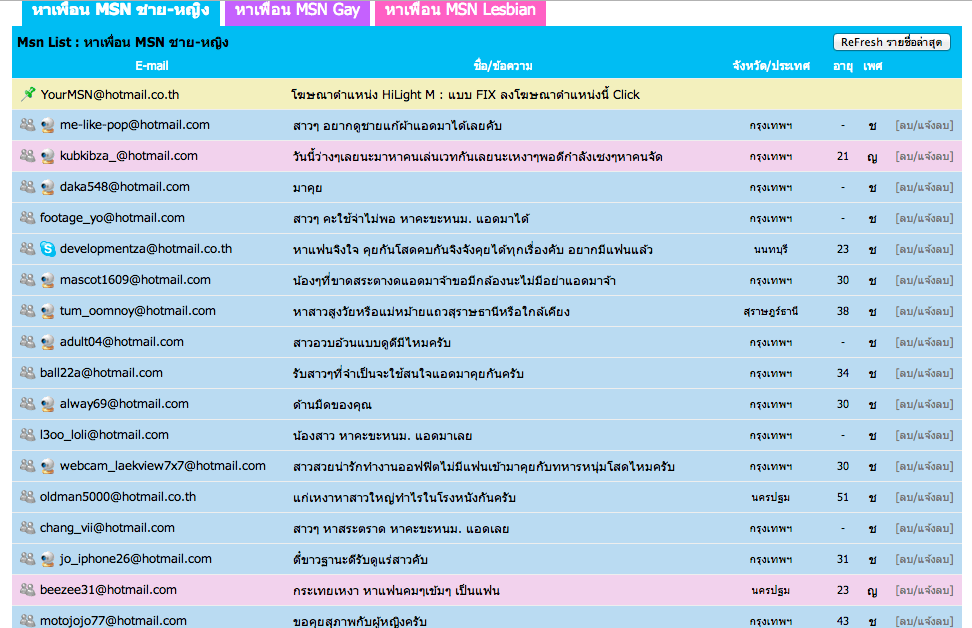Screen dimensions: 972x628
Task: Click the people icon for mascot1609@hotmail.com
Action: 27,280
